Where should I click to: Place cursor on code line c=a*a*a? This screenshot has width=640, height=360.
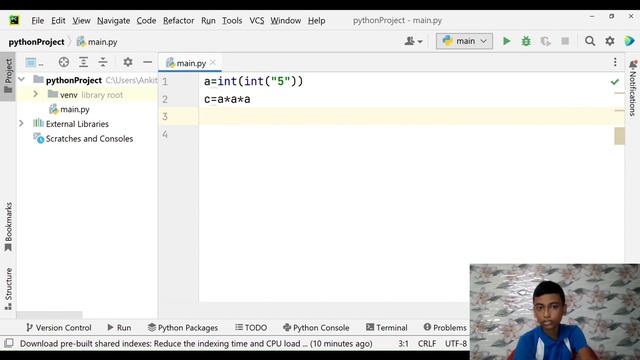pyautogui.click(x=227, y=99)
